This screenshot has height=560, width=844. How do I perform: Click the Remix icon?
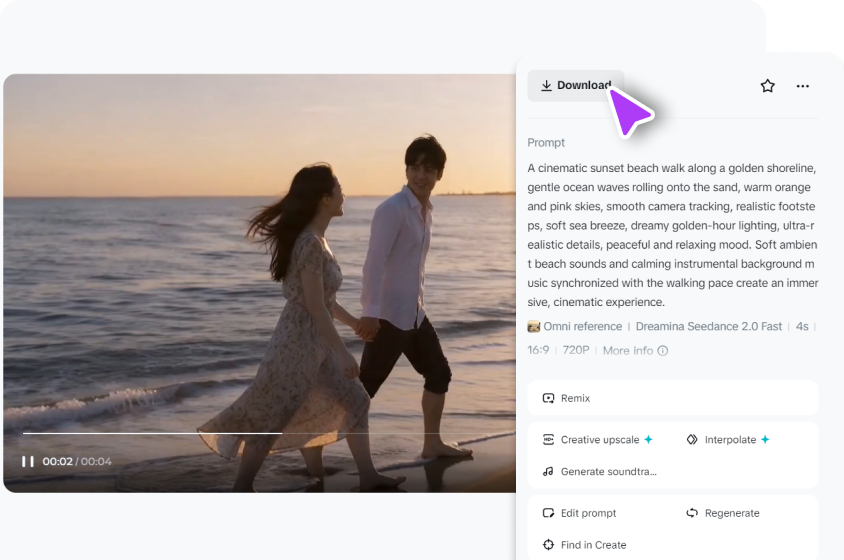pos(548,398)
